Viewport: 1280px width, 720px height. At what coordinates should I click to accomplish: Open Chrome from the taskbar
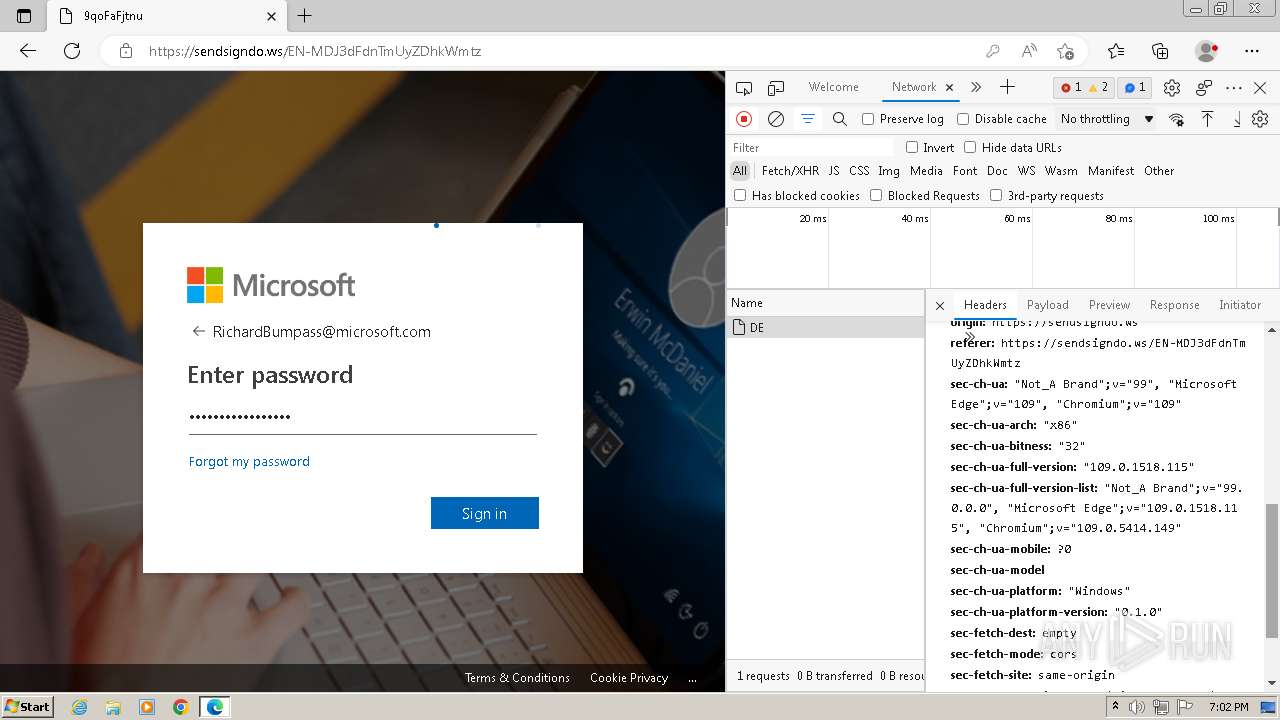coord(181,707)
